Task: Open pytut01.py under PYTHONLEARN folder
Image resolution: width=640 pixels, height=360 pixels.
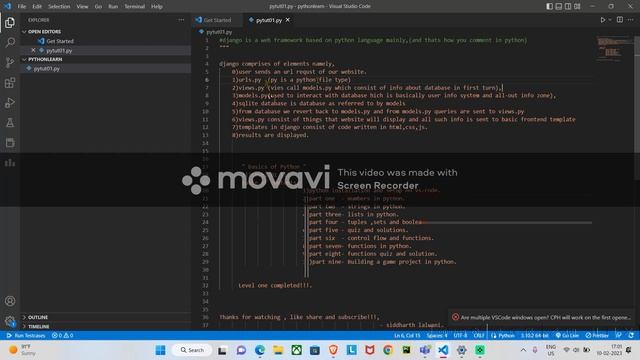Action: [x=47, y=69]
